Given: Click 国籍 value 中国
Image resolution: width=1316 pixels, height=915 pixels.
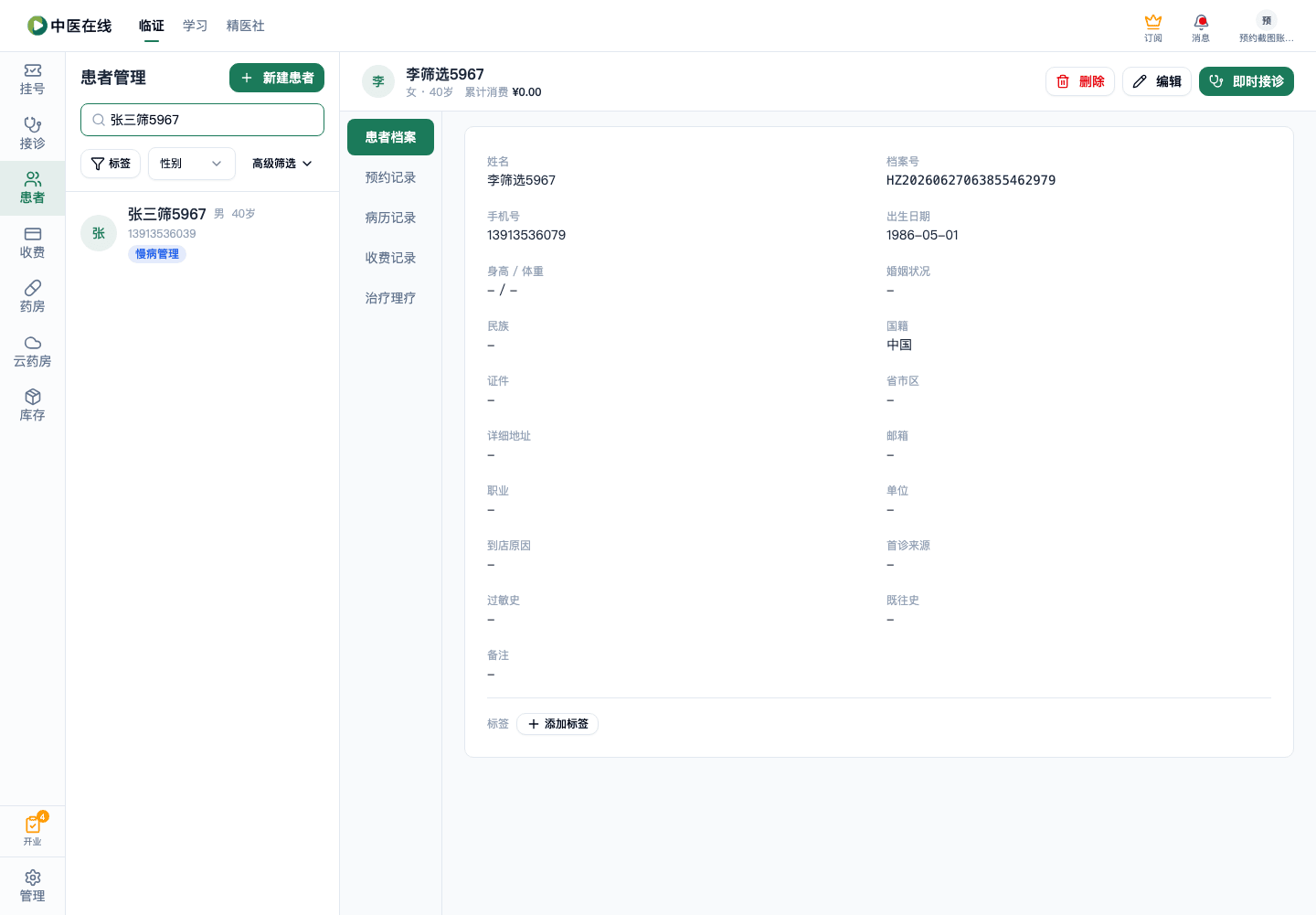Looking at the screenshot, I should (899, 345).
